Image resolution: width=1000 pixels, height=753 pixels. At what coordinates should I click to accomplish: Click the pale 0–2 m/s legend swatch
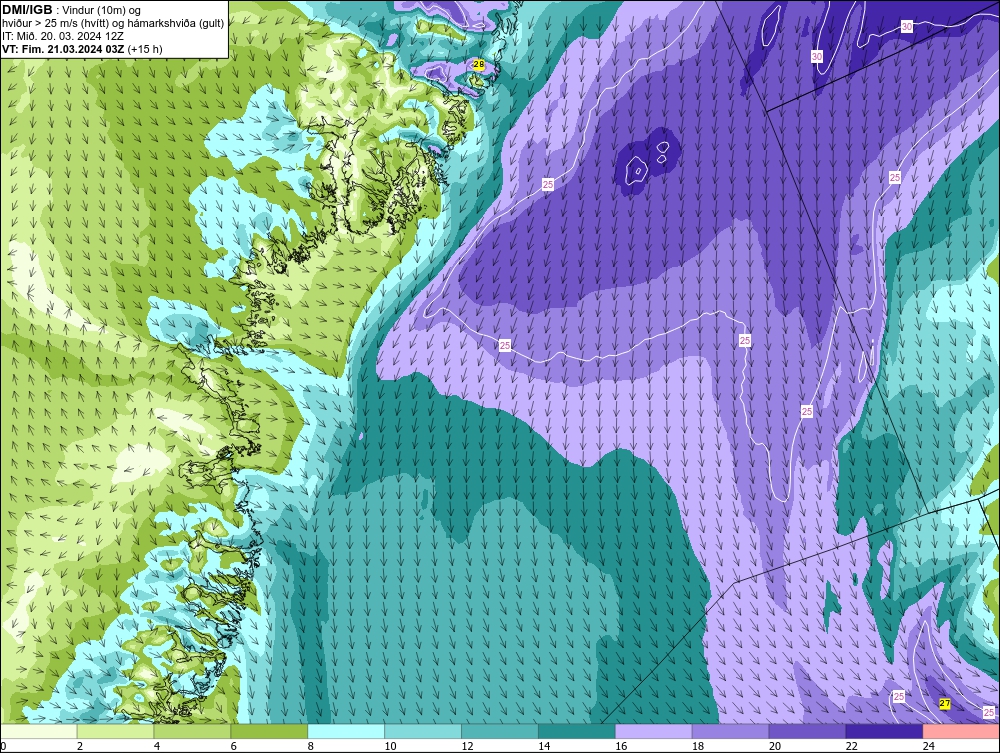(x=39, y=731)
